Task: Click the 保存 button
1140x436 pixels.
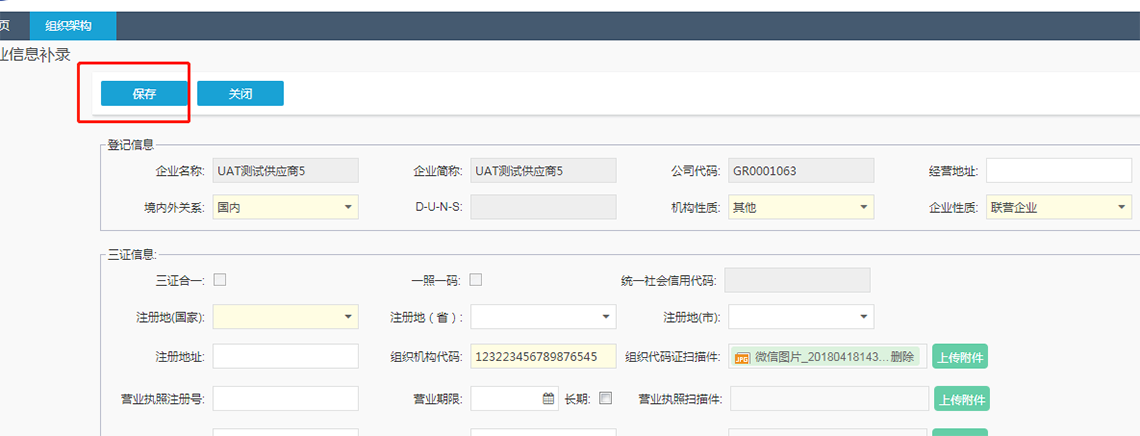Action: (x=144, y=93)
